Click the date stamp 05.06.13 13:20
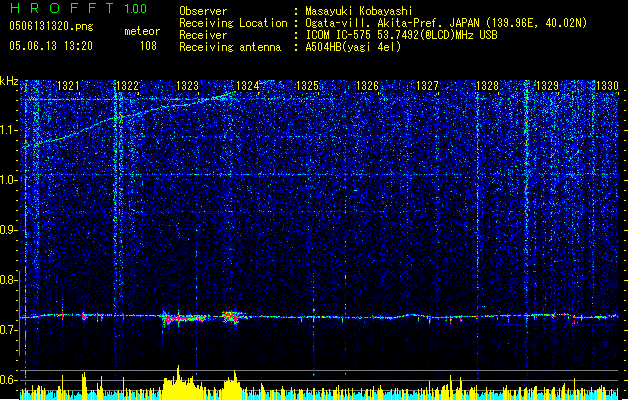Image resolution: width=629 pixels, height=400 pixels. coord(51,46)
